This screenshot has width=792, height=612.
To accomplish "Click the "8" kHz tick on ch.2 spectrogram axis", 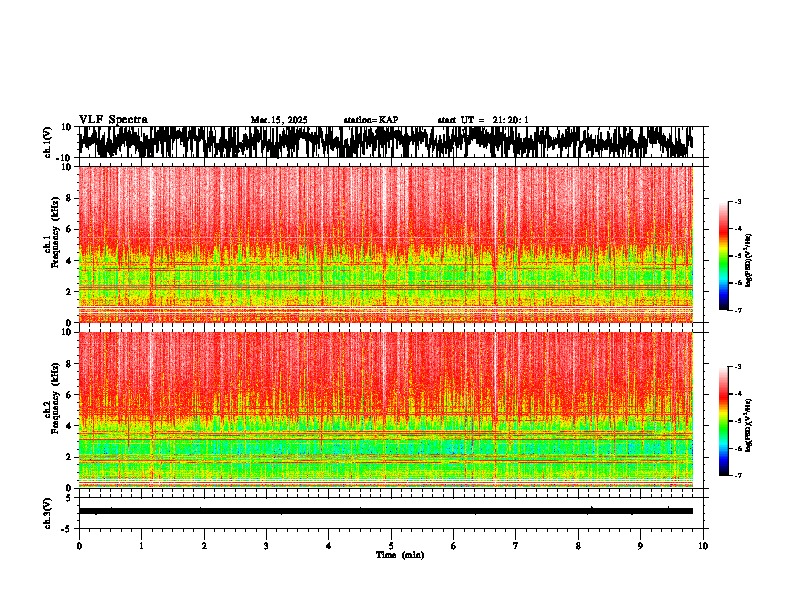I will (69, 364).
